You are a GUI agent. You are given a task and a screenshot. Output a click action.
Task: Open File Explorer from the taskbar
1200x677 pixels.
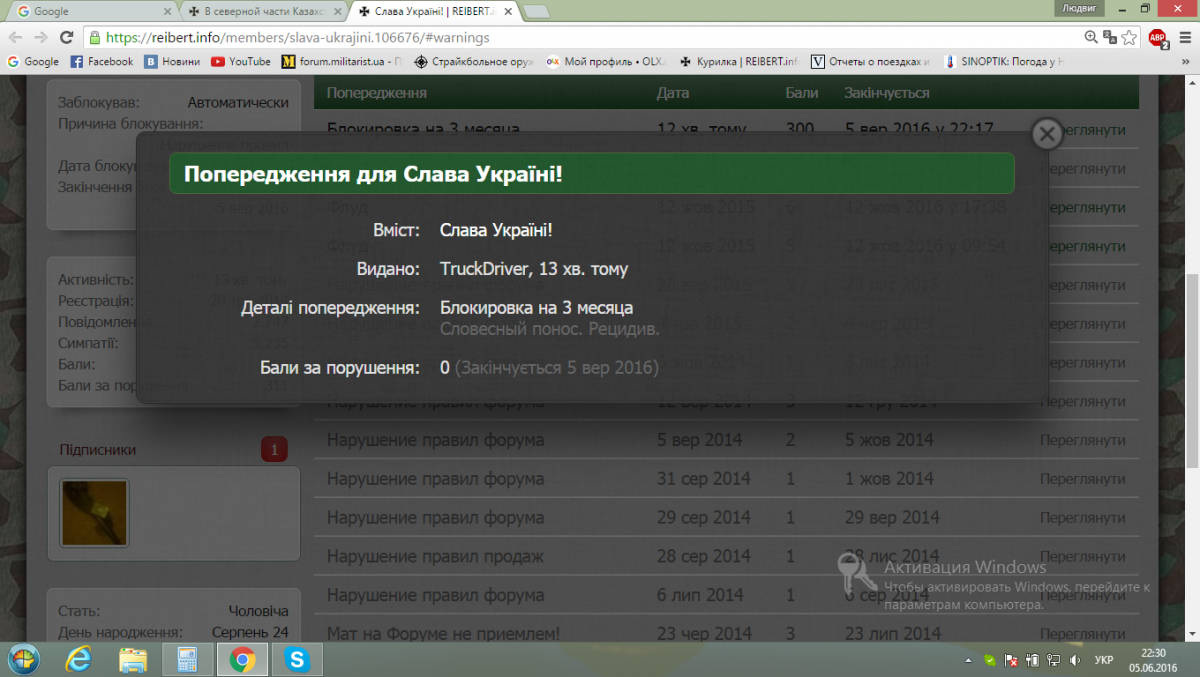tap(133, 659)
